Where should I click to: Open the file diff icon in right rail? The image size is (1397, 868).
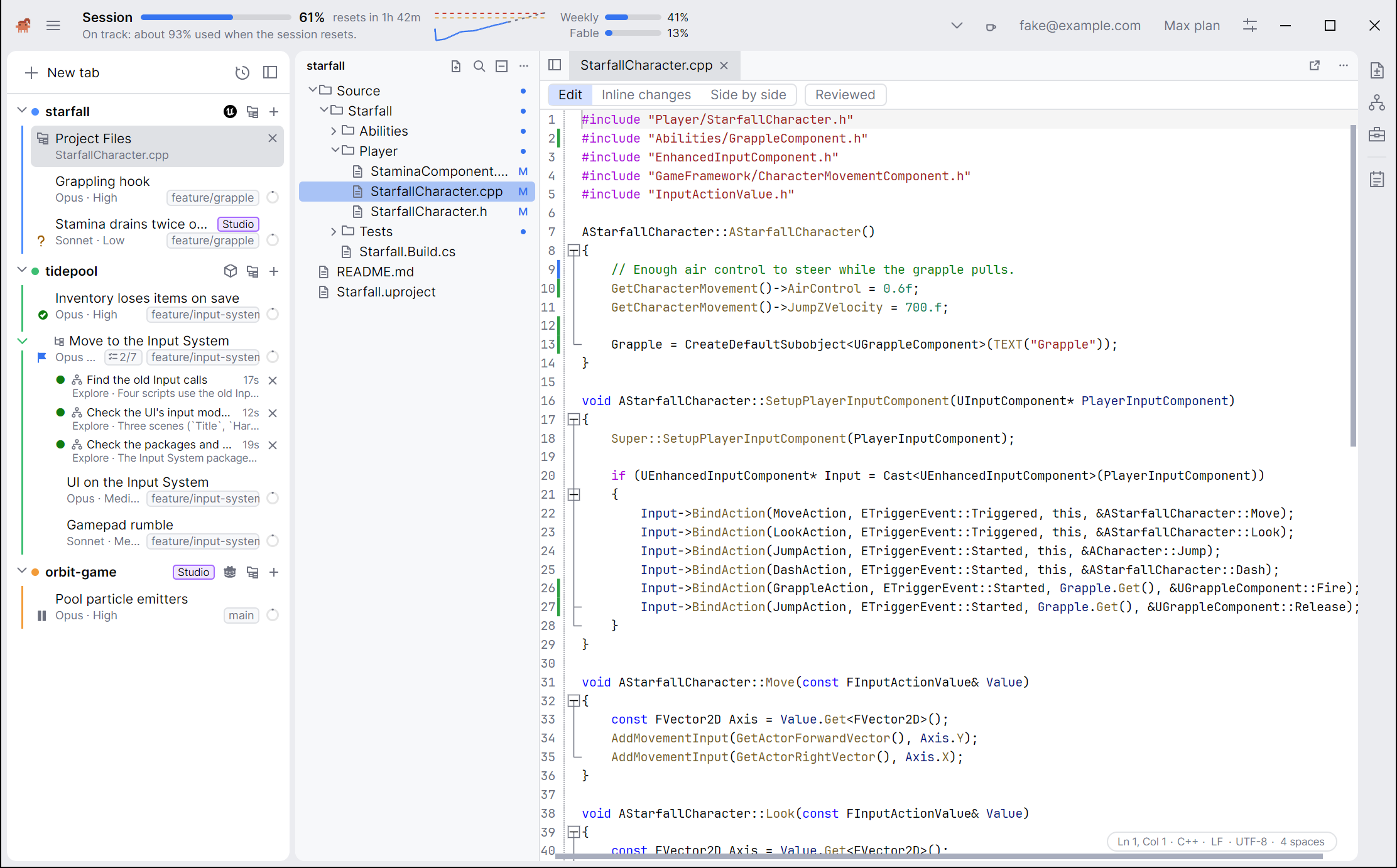pos(1377,70)
